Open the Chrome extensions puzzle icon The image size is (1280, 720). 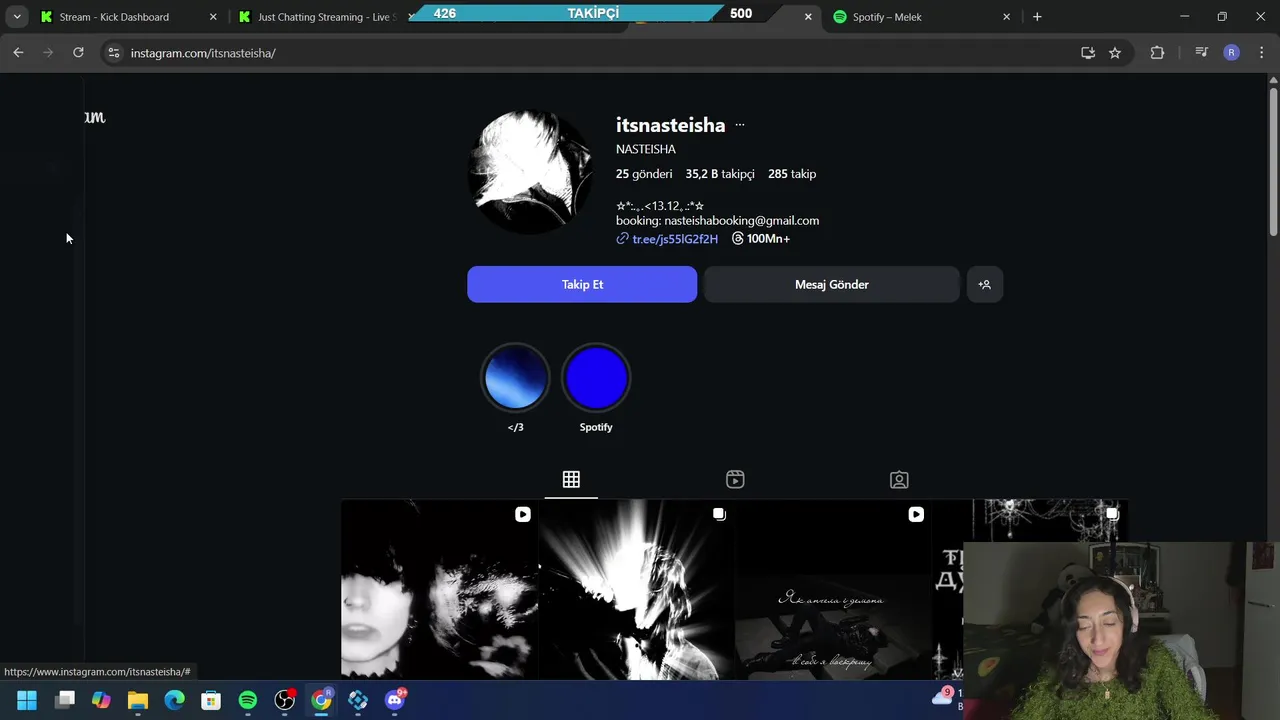click(1157, 53)
